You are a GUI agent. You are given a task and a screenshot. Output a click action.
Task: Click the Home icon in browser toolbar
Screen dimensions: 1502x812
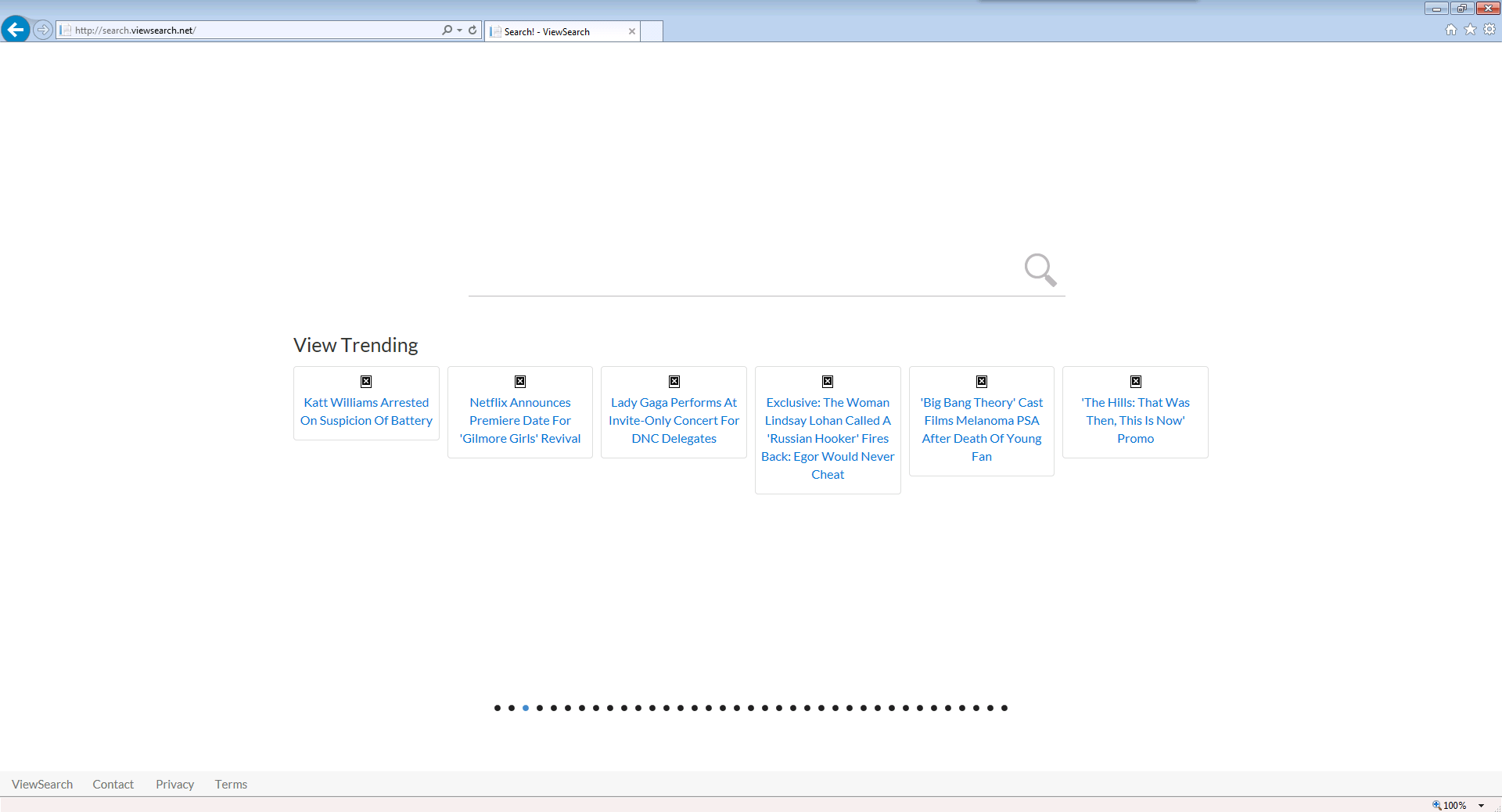pyautogui.click(x=1451, y=30)
